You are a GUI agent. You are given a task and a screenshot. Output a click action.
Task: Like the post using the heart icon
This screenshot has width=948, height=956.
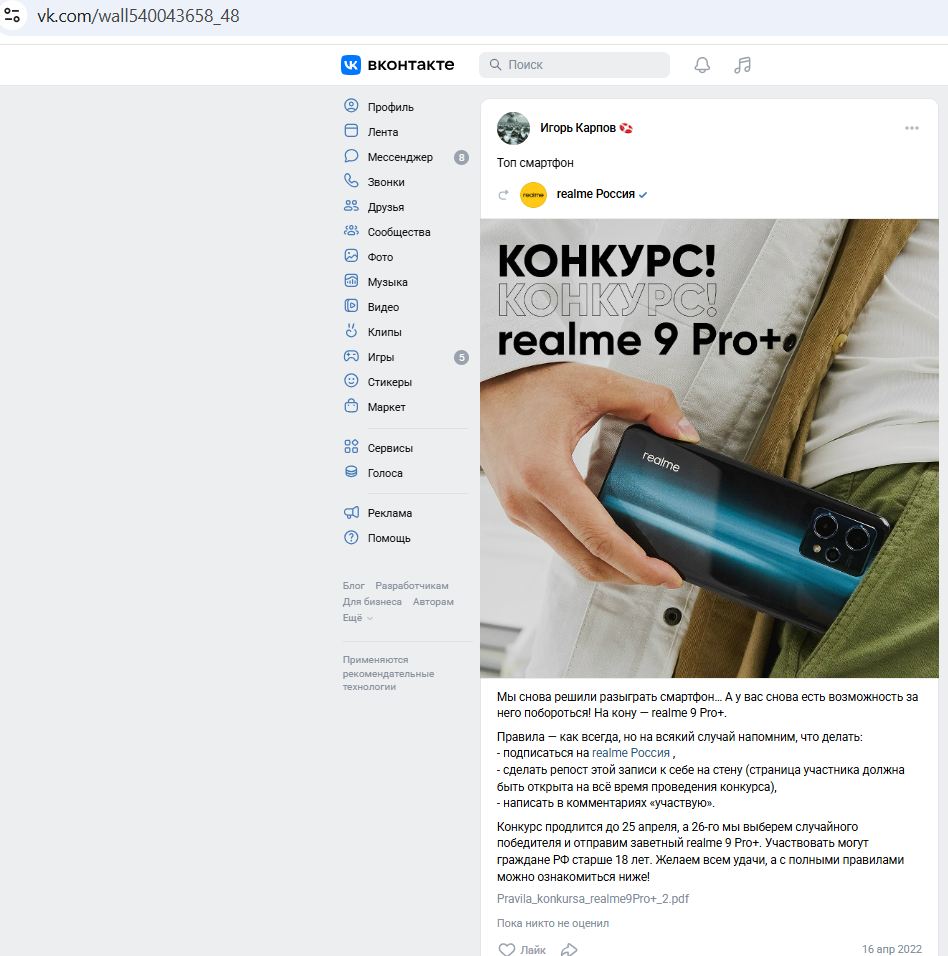click(520, 948)
